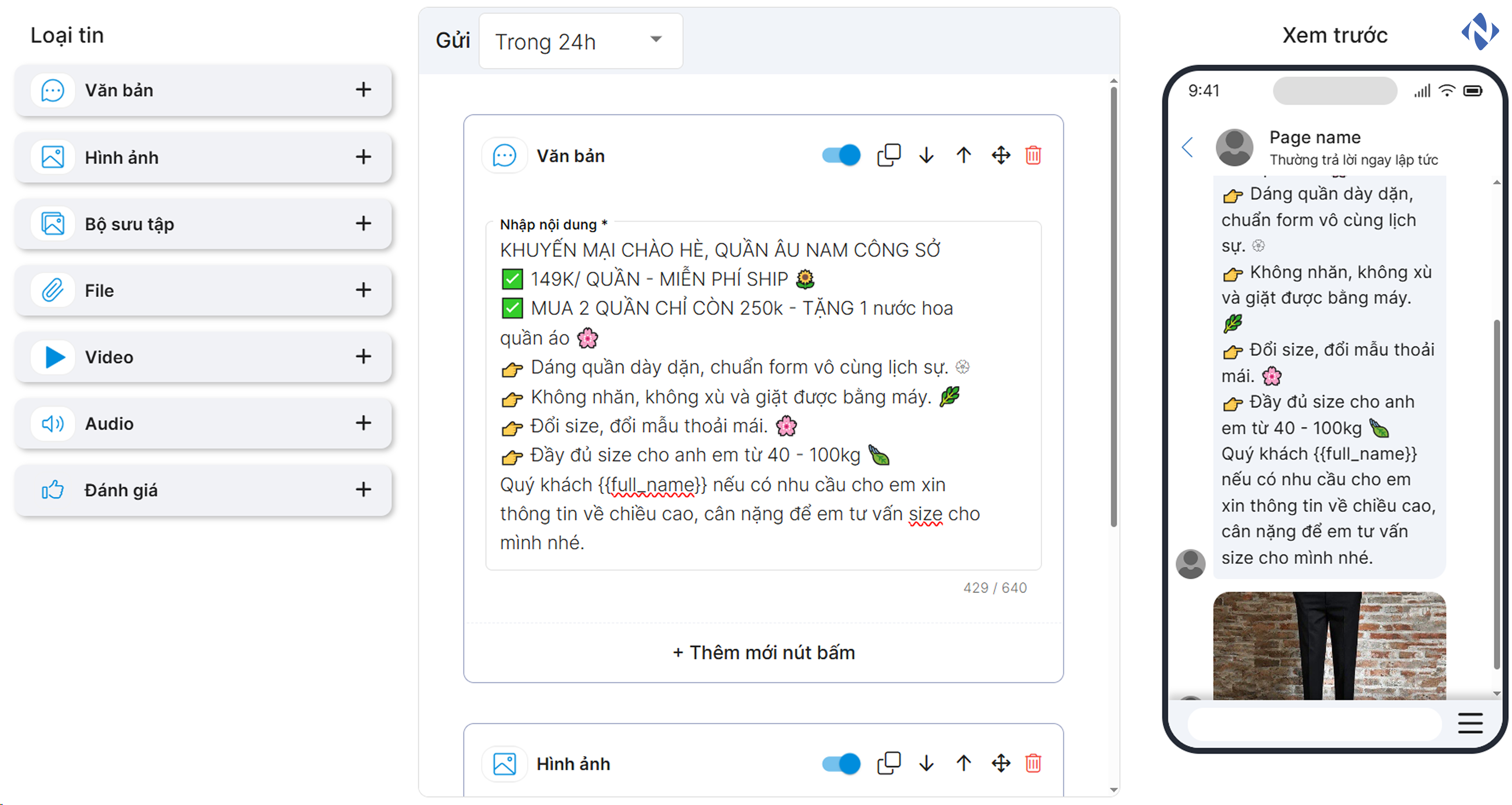The image size is (1512, 805).
Task: Click the move handle of Hình ảnh block
Action: pyautogui.click(x=1001, y=763)
